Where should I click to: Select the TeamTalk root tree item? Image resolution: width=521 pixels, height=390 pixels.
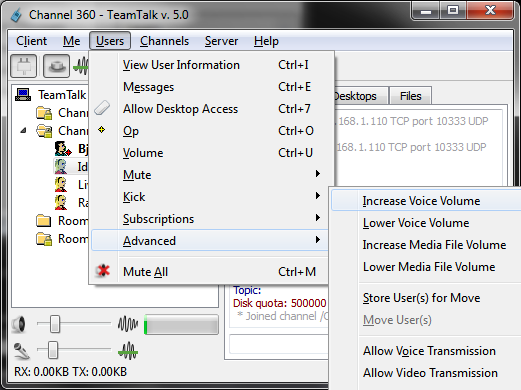click(62, 95)
